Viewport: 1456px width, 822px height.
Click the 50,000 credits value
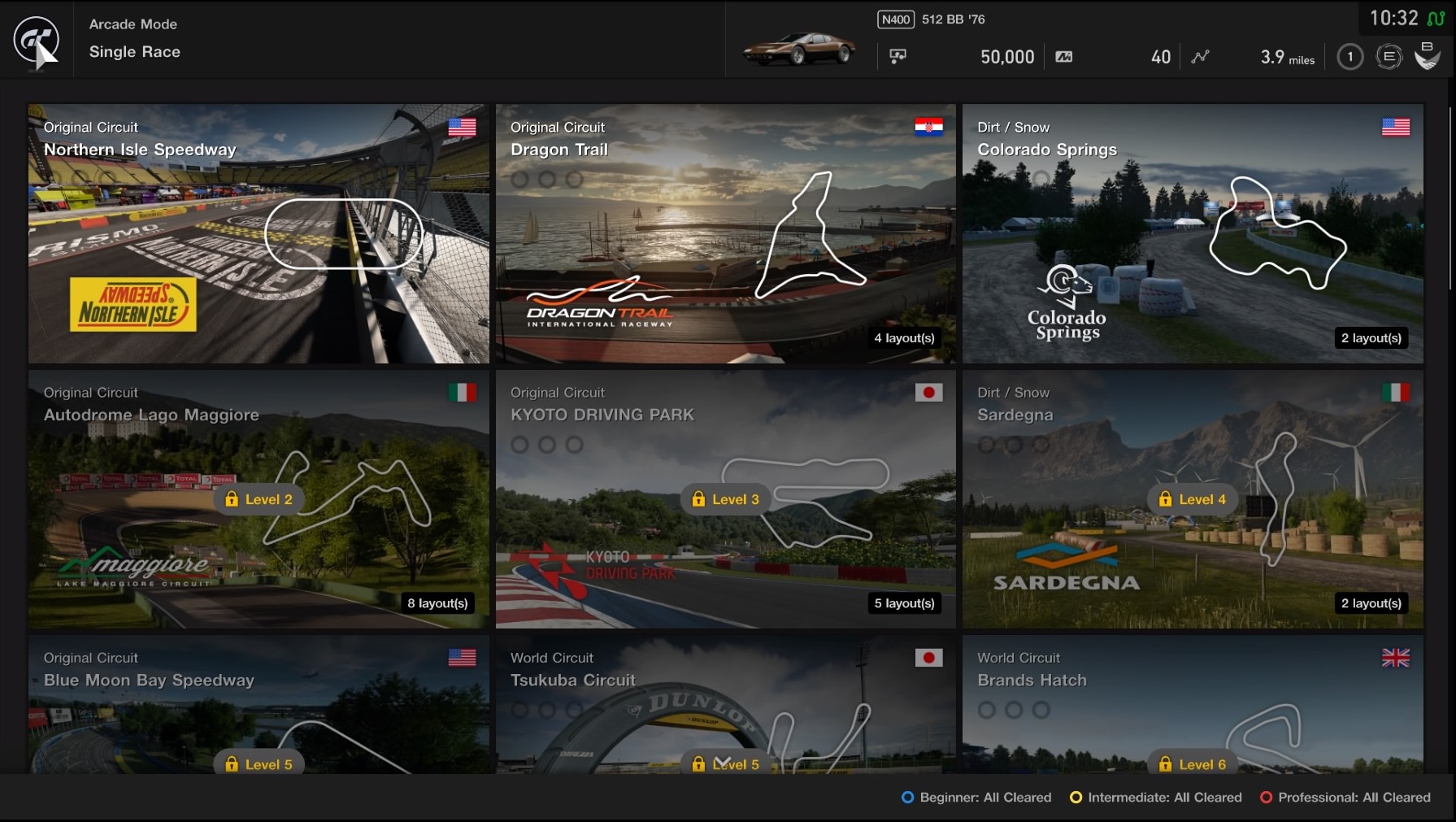click(x=1007, y=57)
